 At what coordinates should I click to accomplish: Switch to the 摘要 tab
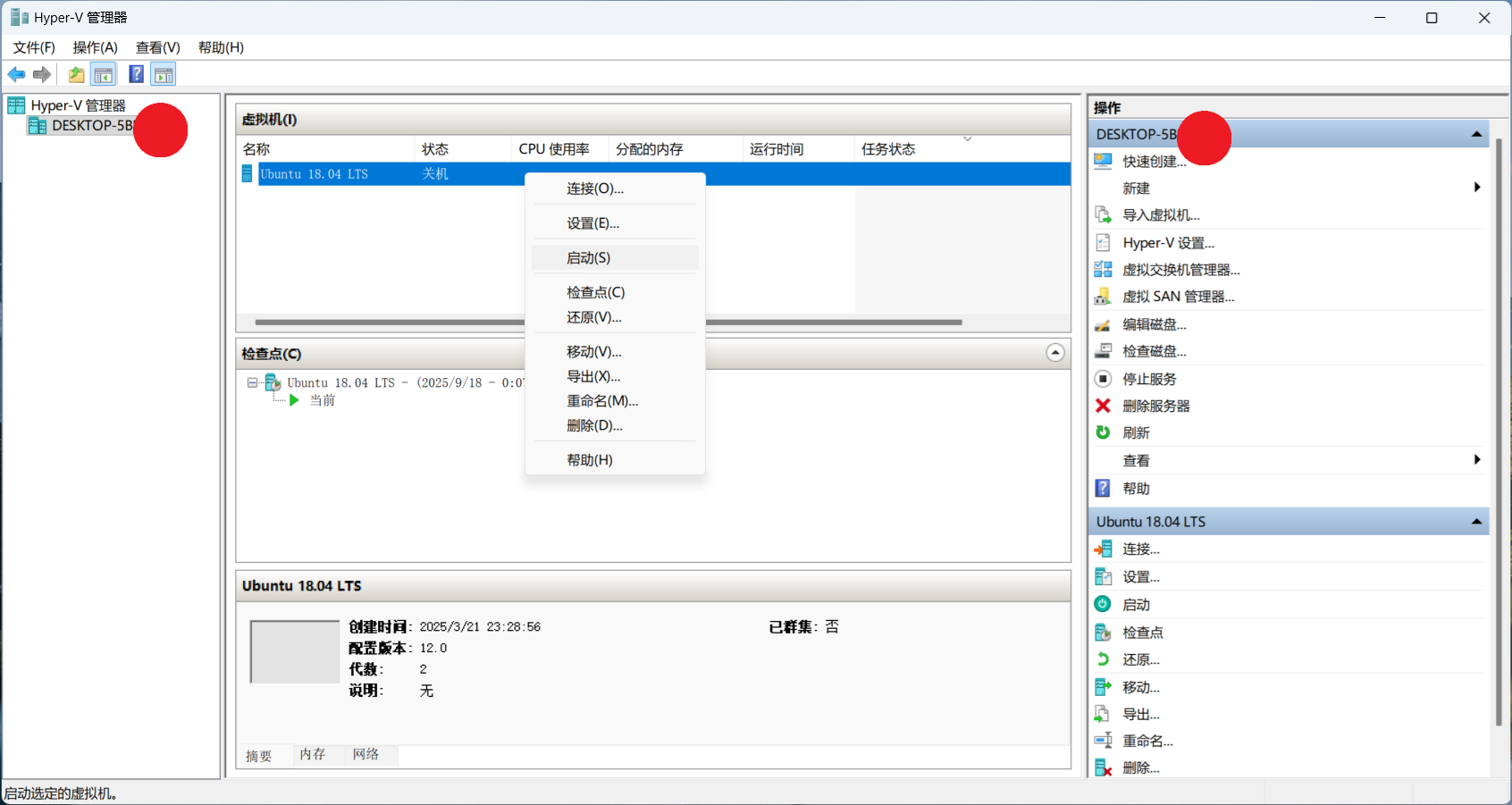[260, 756]
